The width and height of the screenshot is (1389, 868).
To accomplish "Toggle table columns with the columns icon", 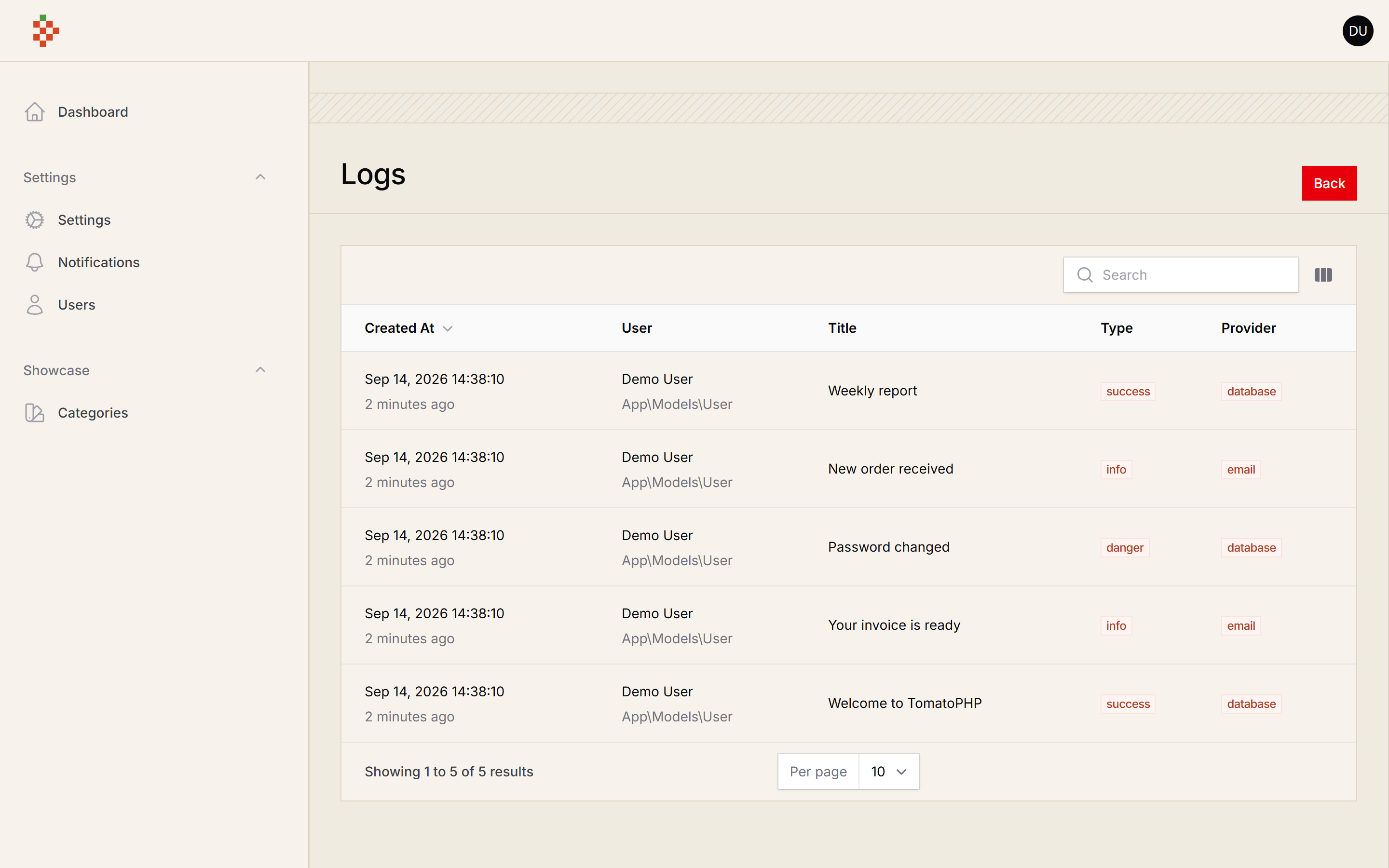I will point(1323,275).
